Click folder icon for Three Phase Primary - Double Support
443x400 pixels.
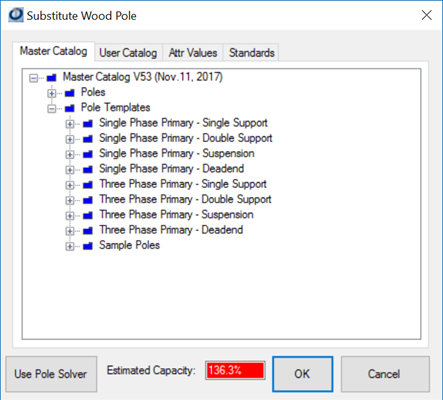(88, 200)
